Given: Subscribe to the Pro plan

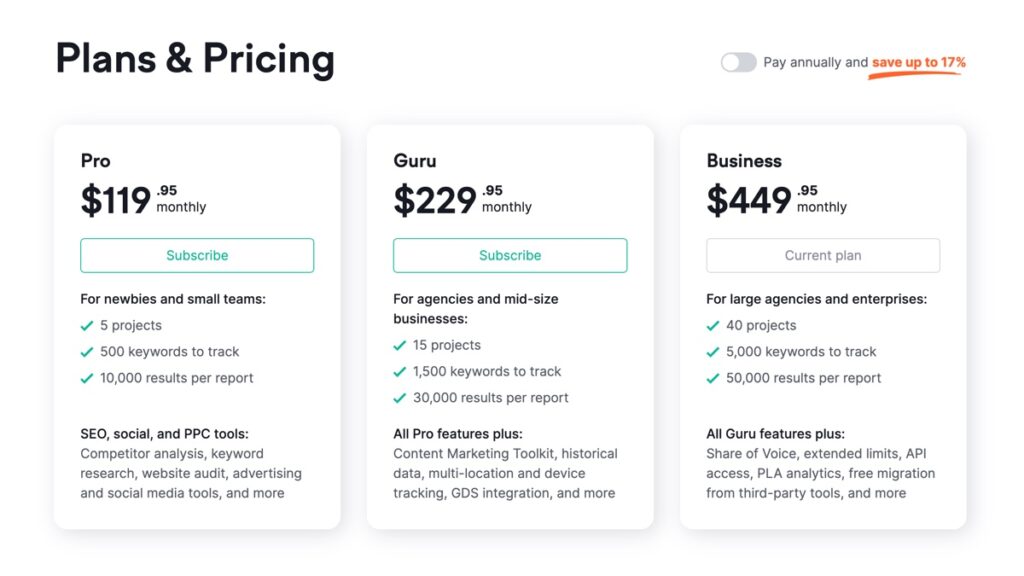Looking at the screenshot, I should [197, 255].
